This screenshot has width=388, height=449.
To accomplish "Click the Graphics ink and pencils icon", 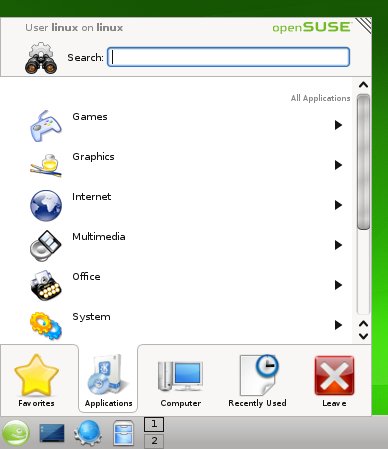I will tap(46, 165).
